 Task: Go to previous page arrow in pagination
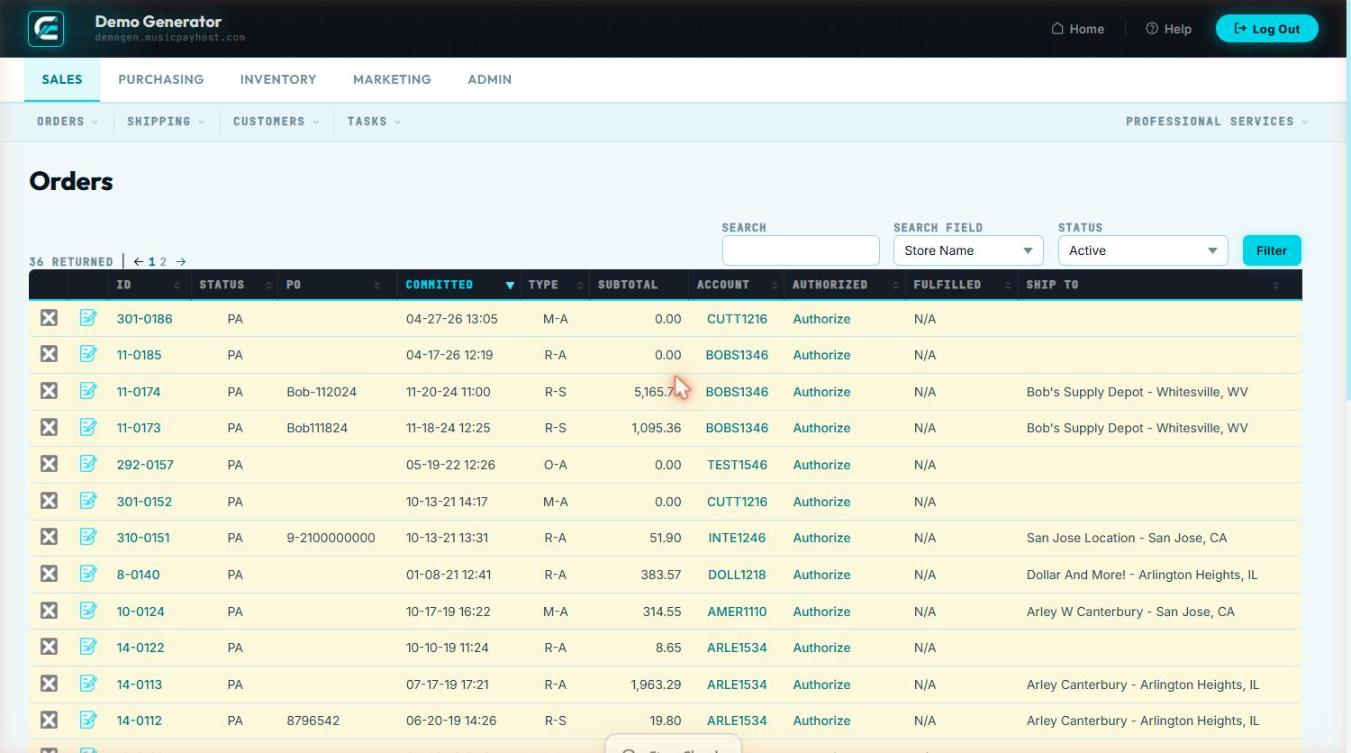coord(139,262)
